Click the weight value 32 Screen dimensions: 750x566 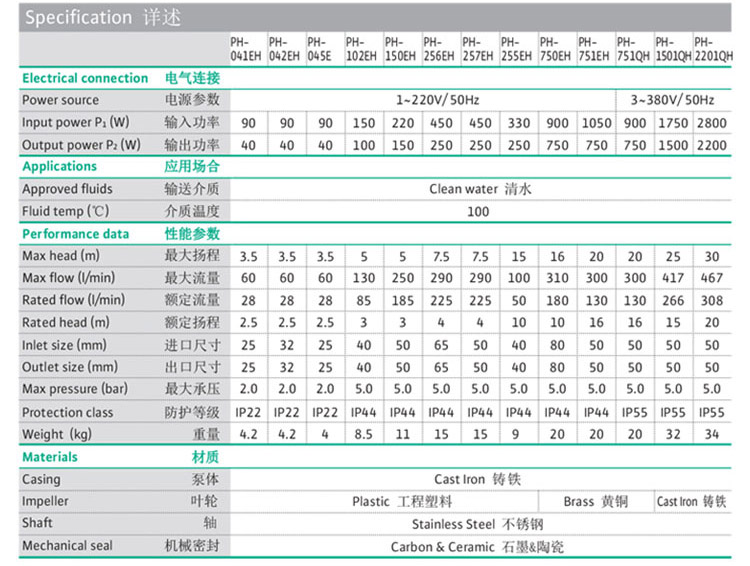point(673,434)
